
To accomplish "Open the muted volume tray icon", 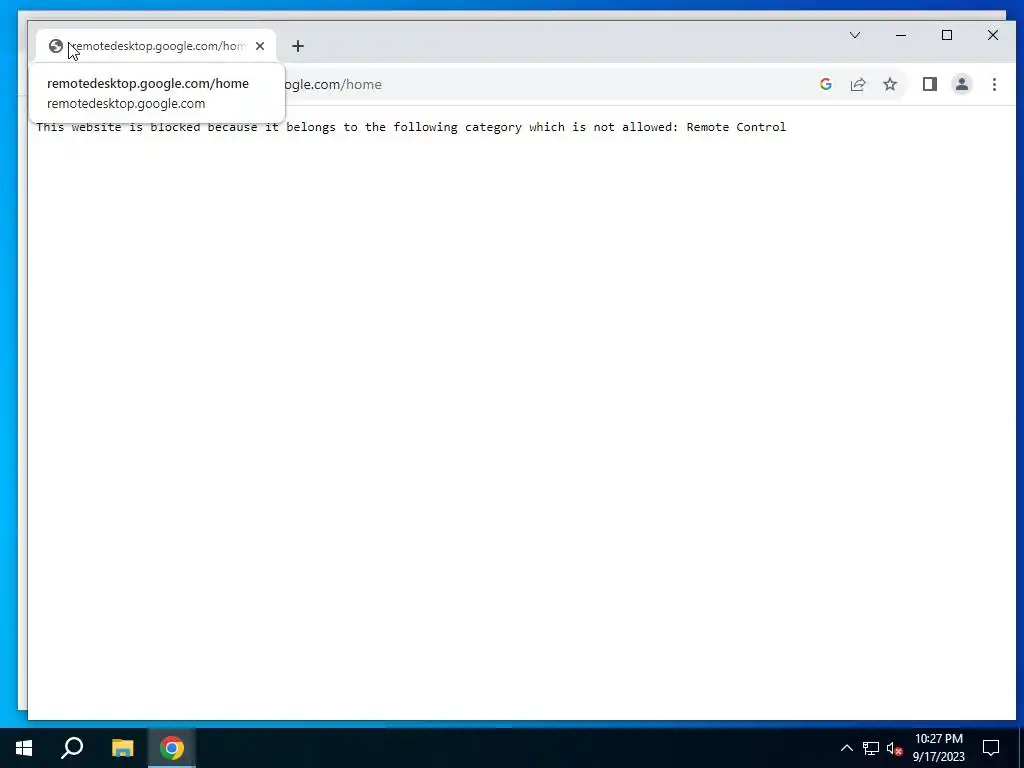I will [x=894, y=748].
